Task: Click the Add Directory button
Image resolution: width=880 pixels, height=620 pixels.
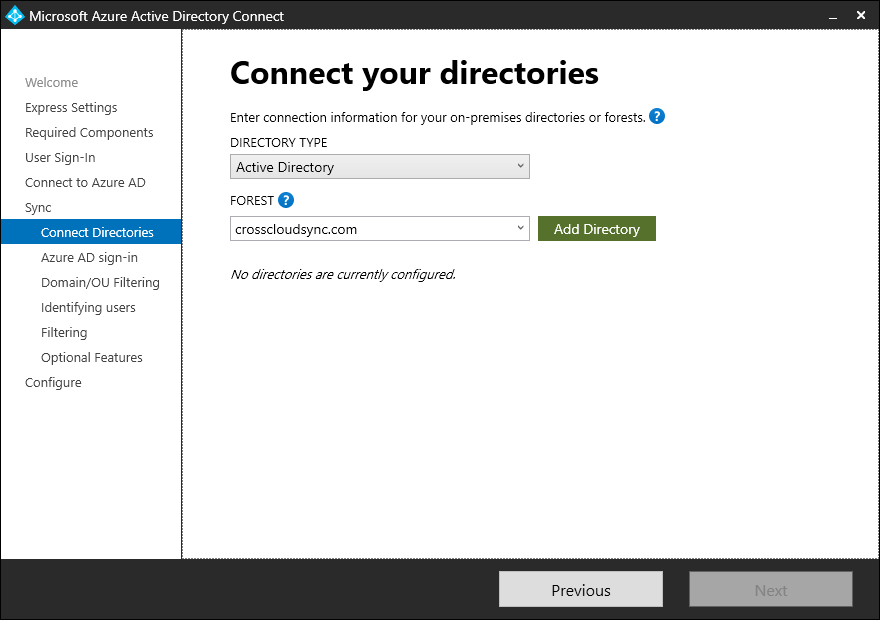Action: coord(596,228)
